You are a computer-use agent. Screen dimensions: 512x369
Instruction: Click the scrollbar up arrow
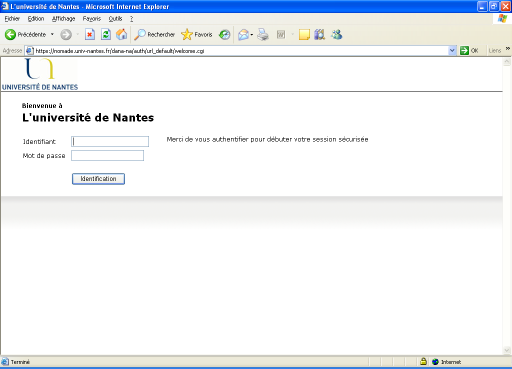(x=507, y=62)
